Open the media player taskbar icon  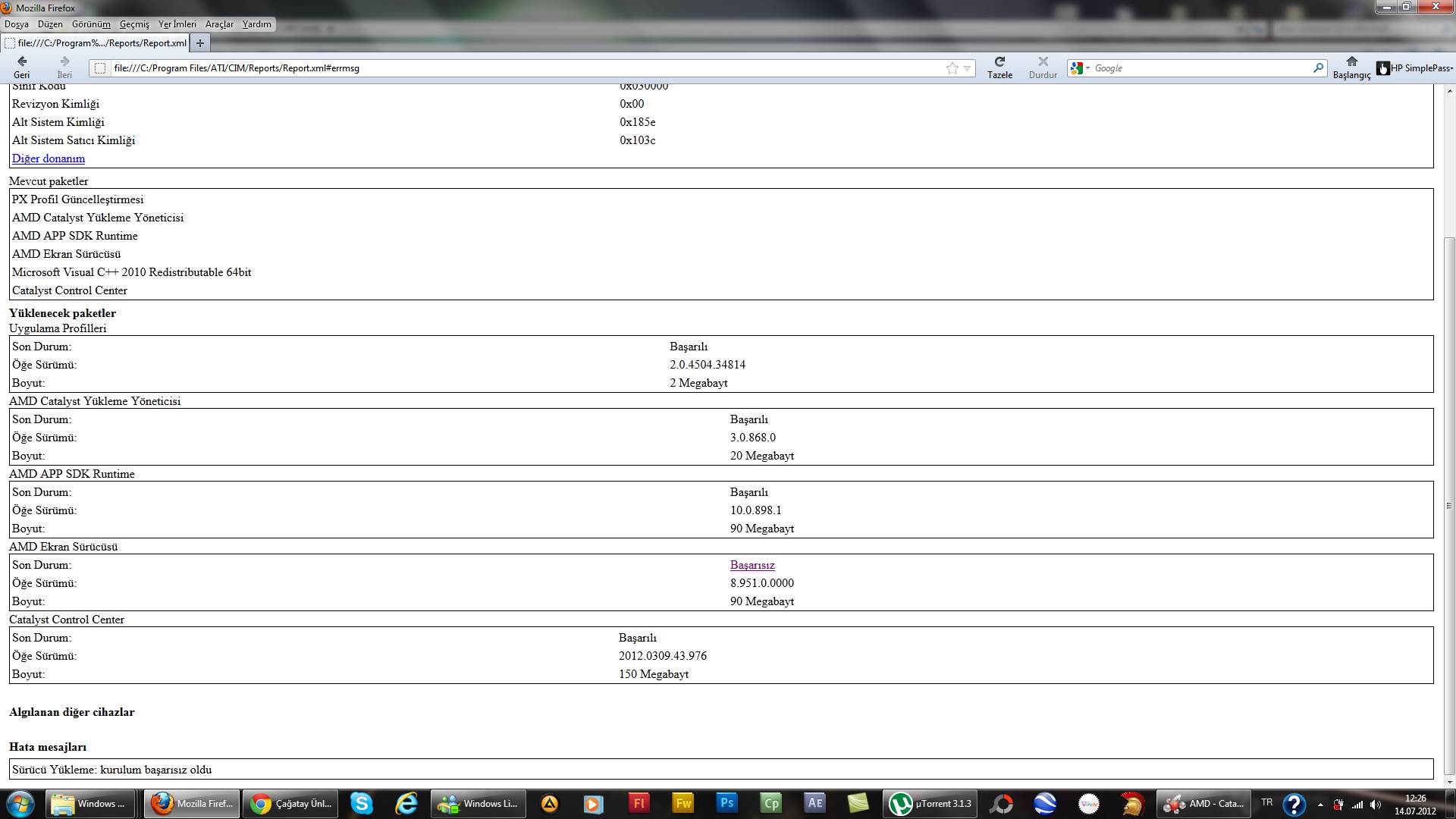click(x=594, y=804)
